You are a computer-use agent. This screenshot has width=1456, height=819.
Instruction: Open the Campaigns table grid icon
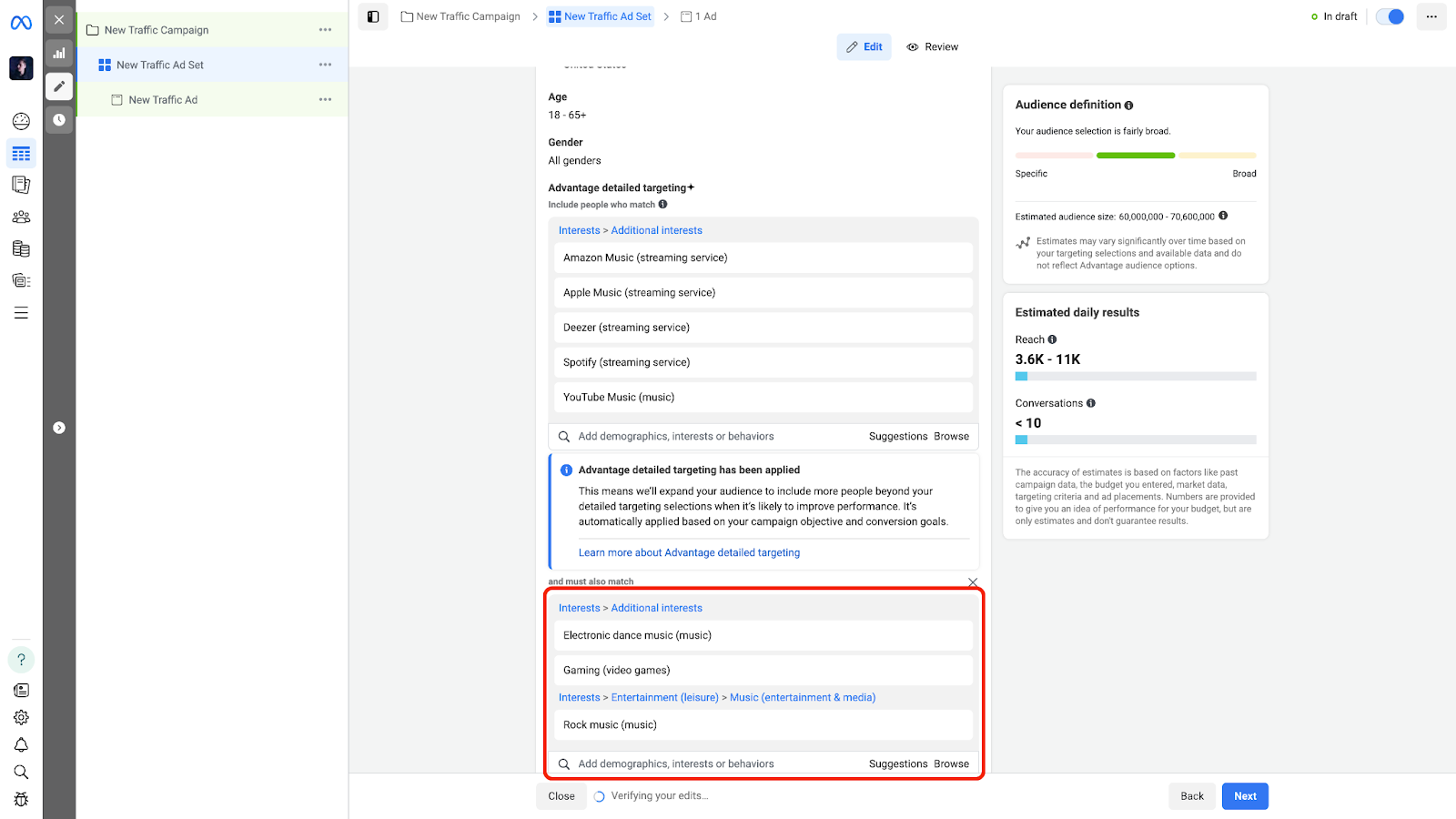(21, 154)
